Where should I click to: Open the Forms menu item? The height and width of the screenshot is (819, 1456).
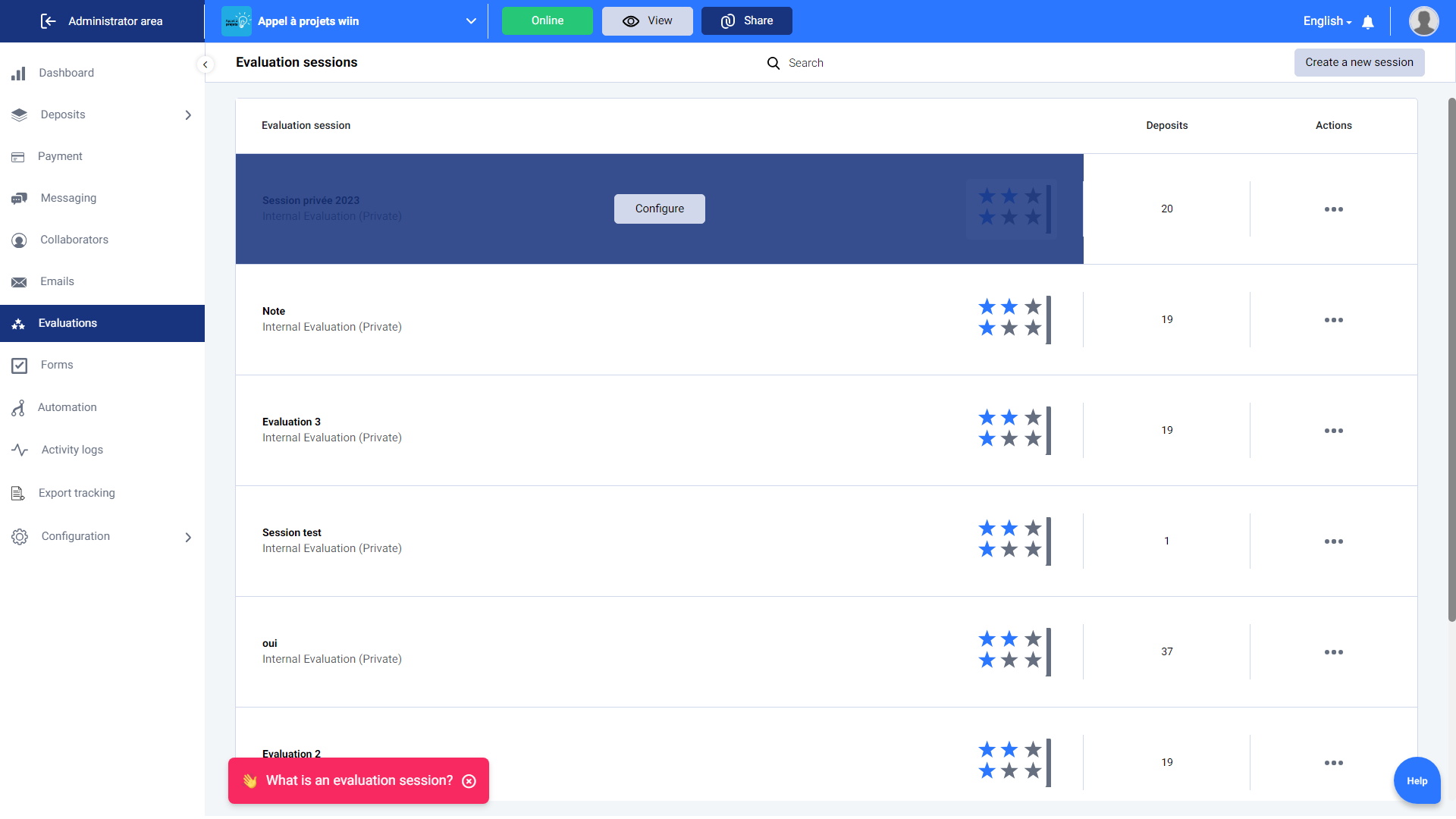[x=56, y=365]
